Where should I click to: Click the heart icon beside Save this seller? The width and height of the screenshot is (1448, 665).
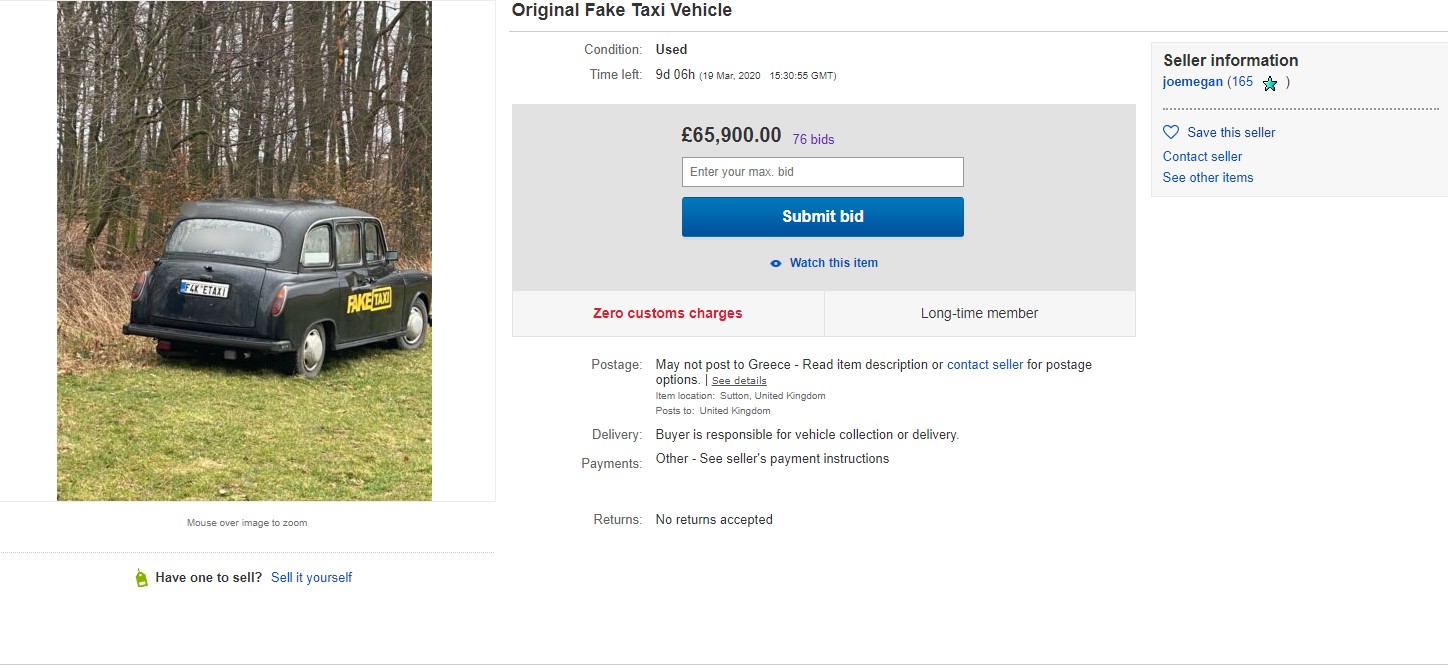click(x=1171, y=132)
